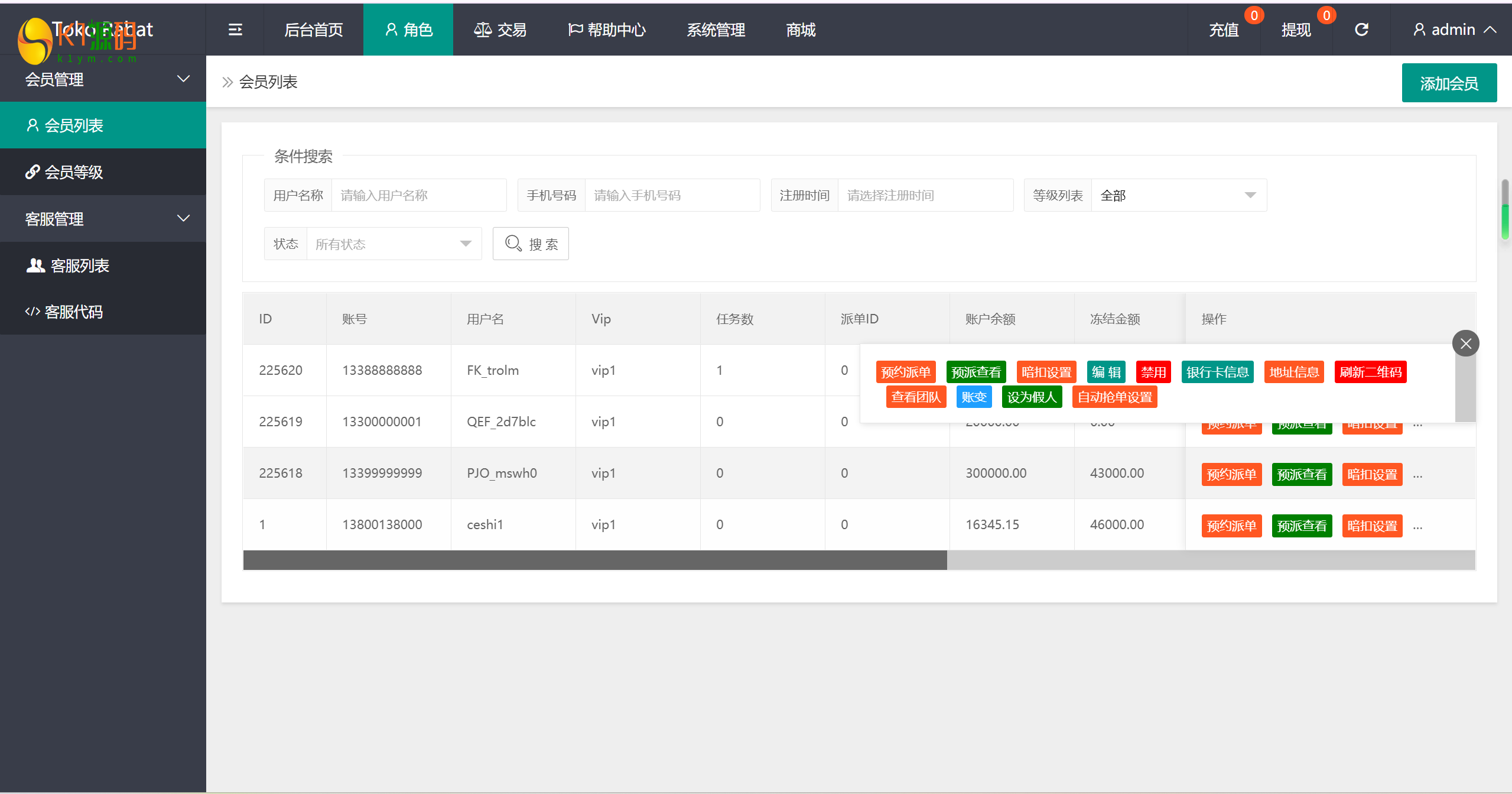Click 设为假人 in the popup
The image size is (1512, 794).
click(x=1032, y=397)
